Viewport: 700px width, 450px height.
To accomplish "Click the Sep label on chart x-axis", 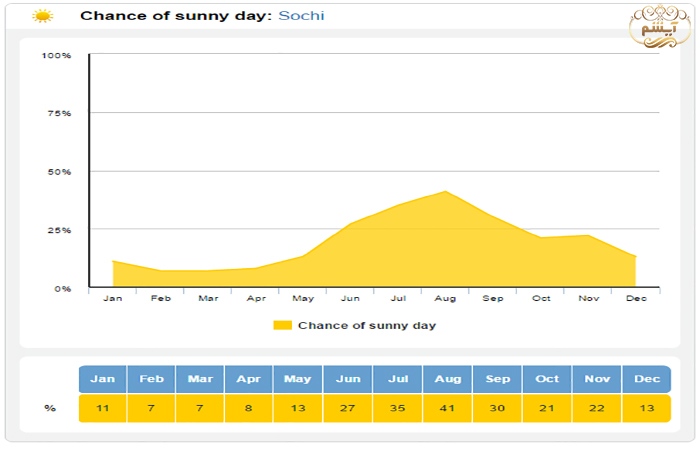I will pos(493,298).
